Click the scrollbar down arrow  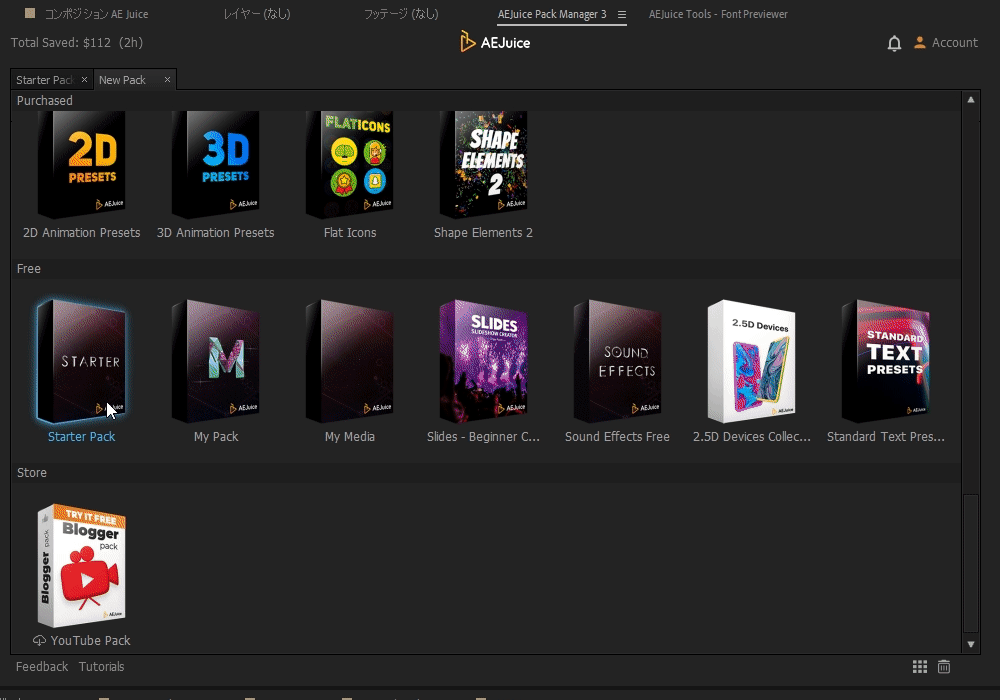click(970, 644)
